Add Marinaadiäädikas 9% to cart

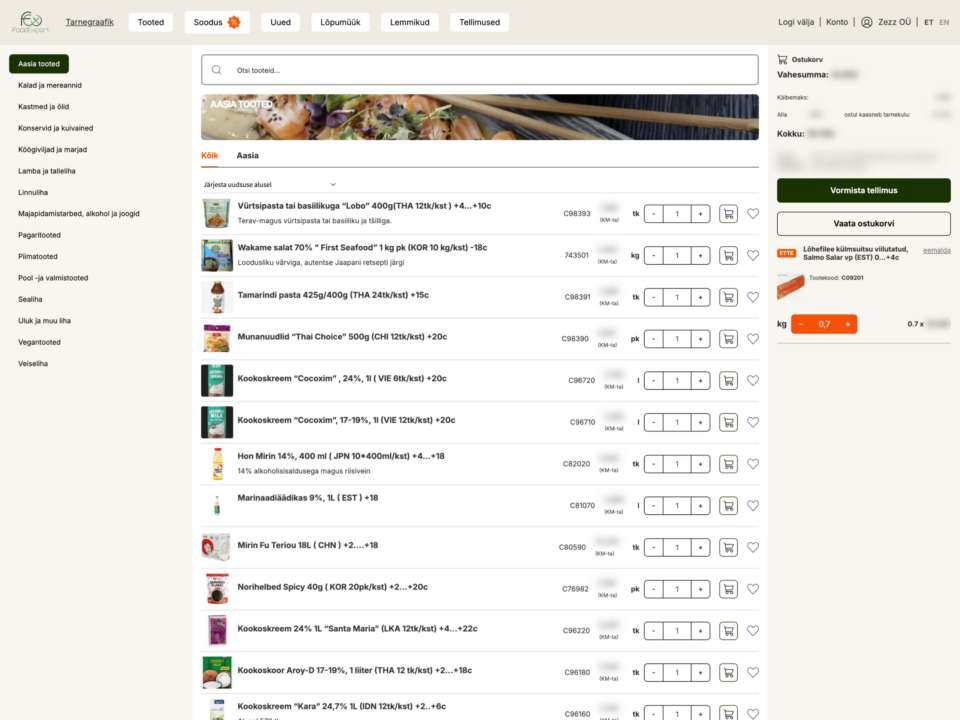728,506
